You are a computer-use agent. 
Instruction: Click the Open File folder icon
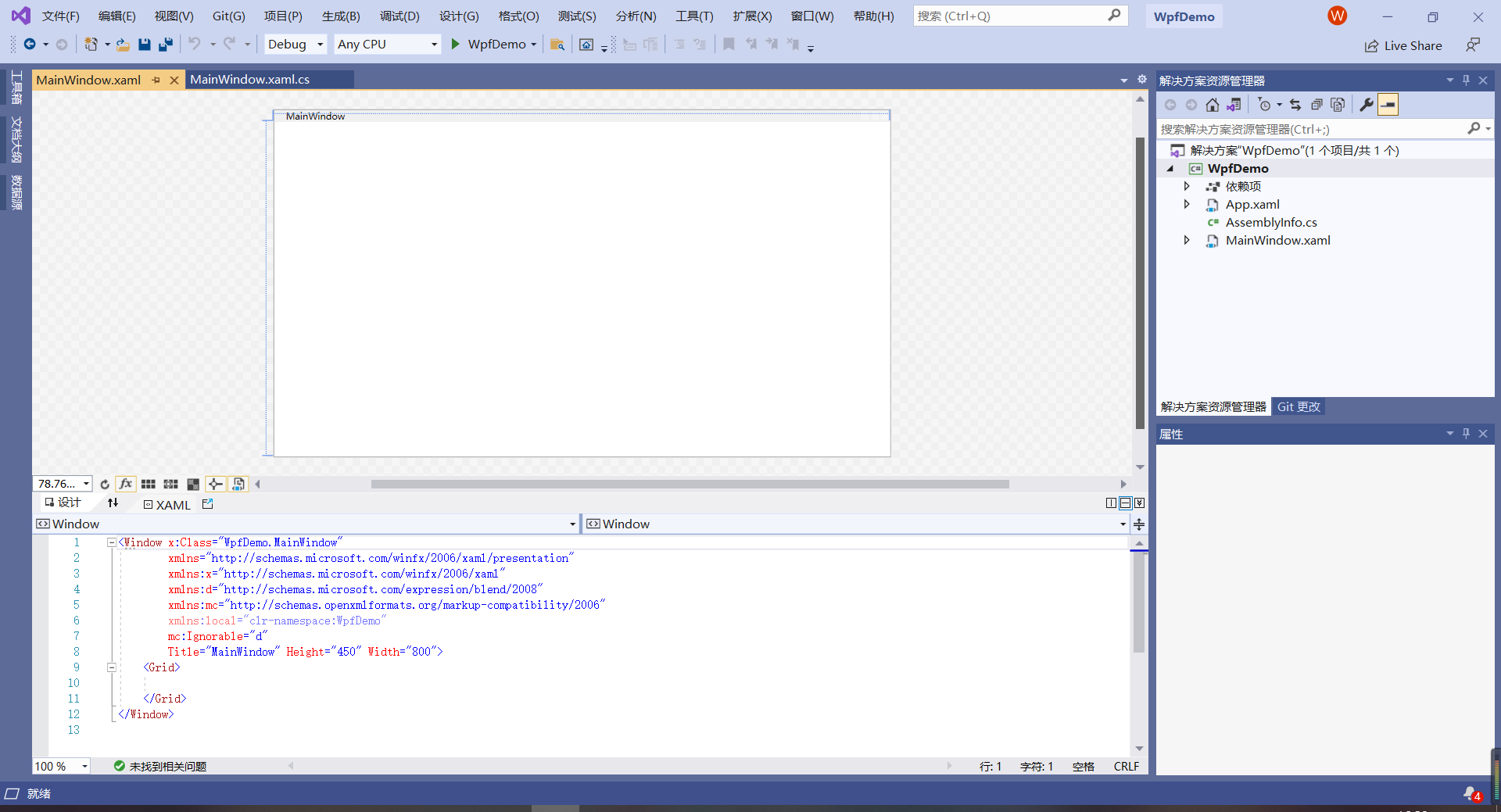[123, 45]
